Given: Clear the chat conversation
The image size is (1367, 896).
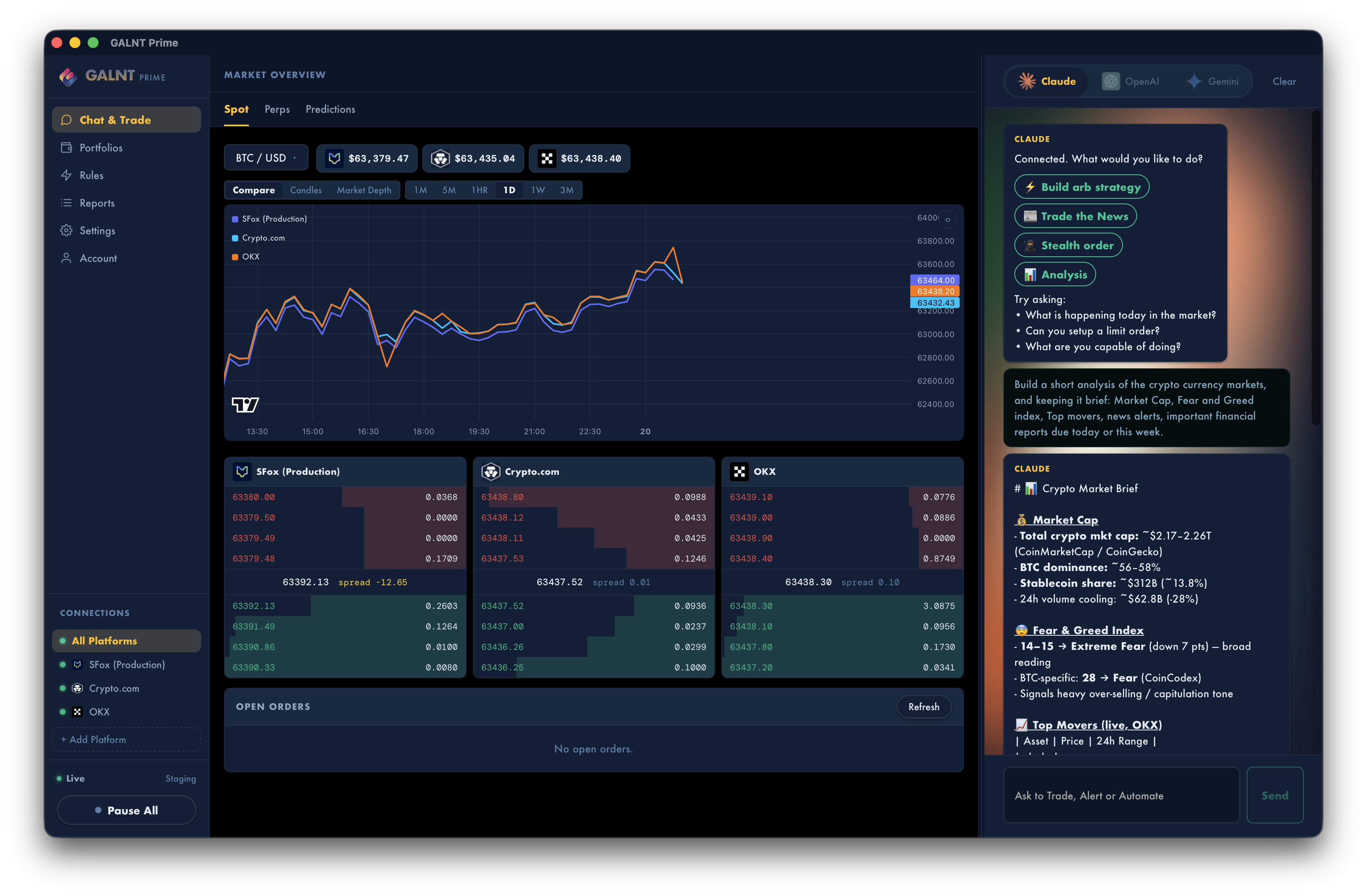Looking at the screenshot, I should [1284, 82].
